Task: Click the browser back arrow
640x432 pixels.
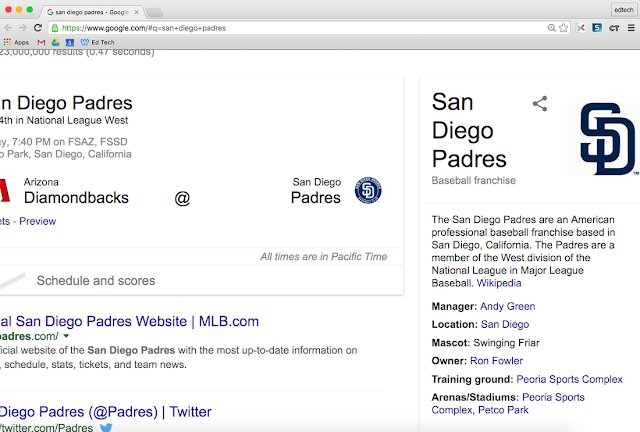Action: 8,28
